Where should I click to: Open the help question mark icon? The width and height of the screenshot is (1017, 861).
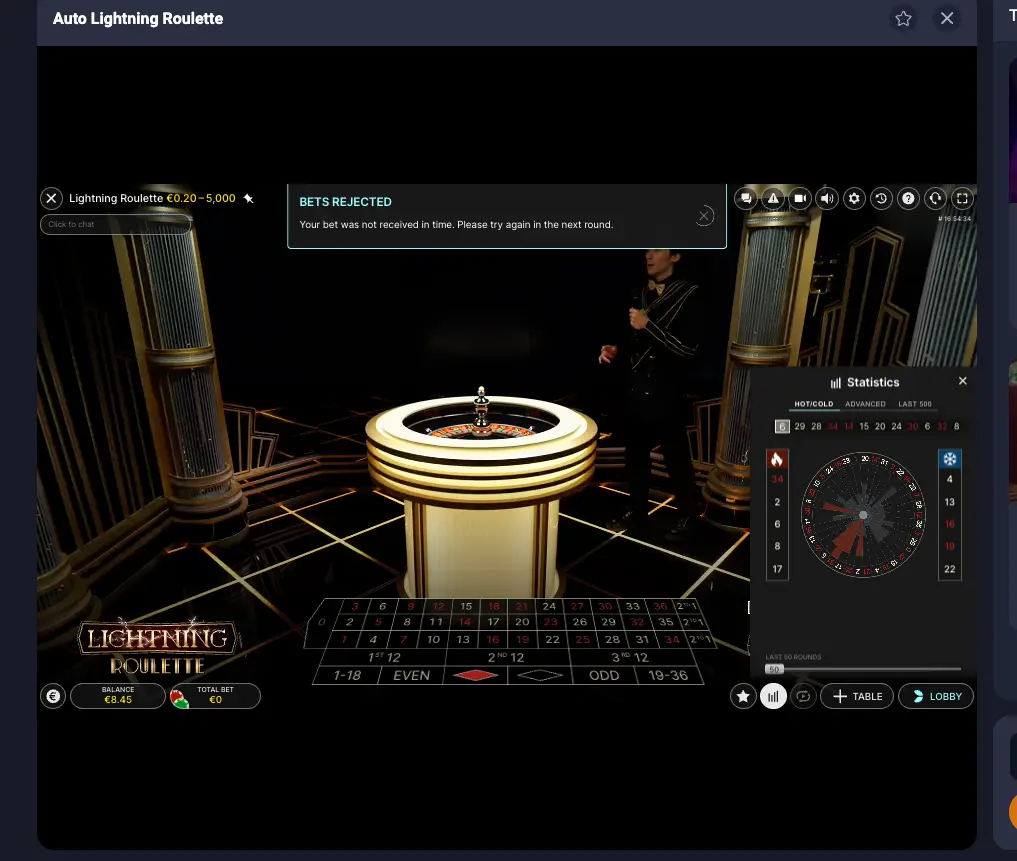[908, 199]
